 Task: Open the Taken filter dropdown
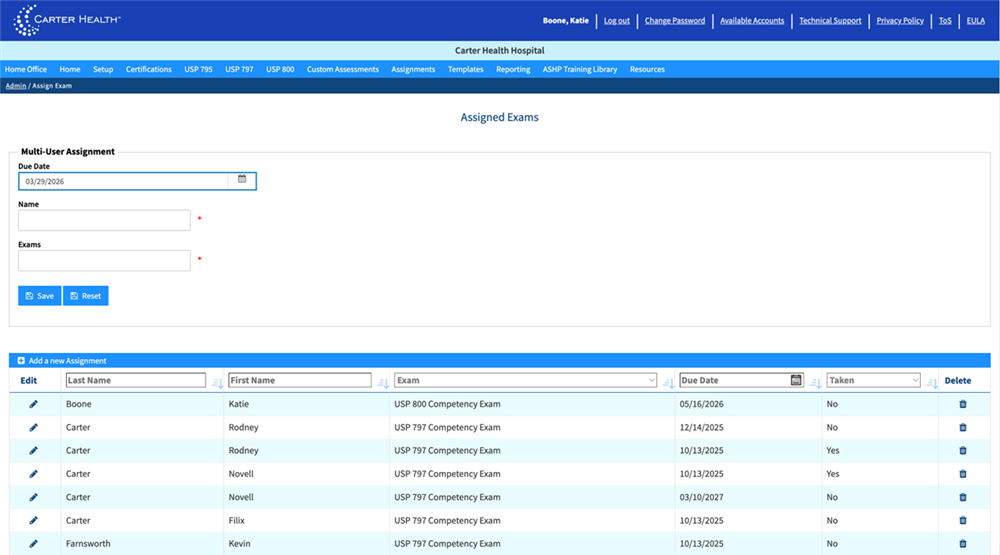click(914, 380)
